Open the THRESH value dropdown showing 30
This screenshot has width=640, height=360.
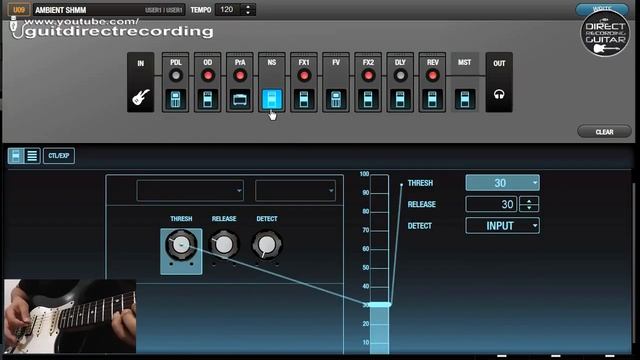pyautogui.click(x=502, y=183)
